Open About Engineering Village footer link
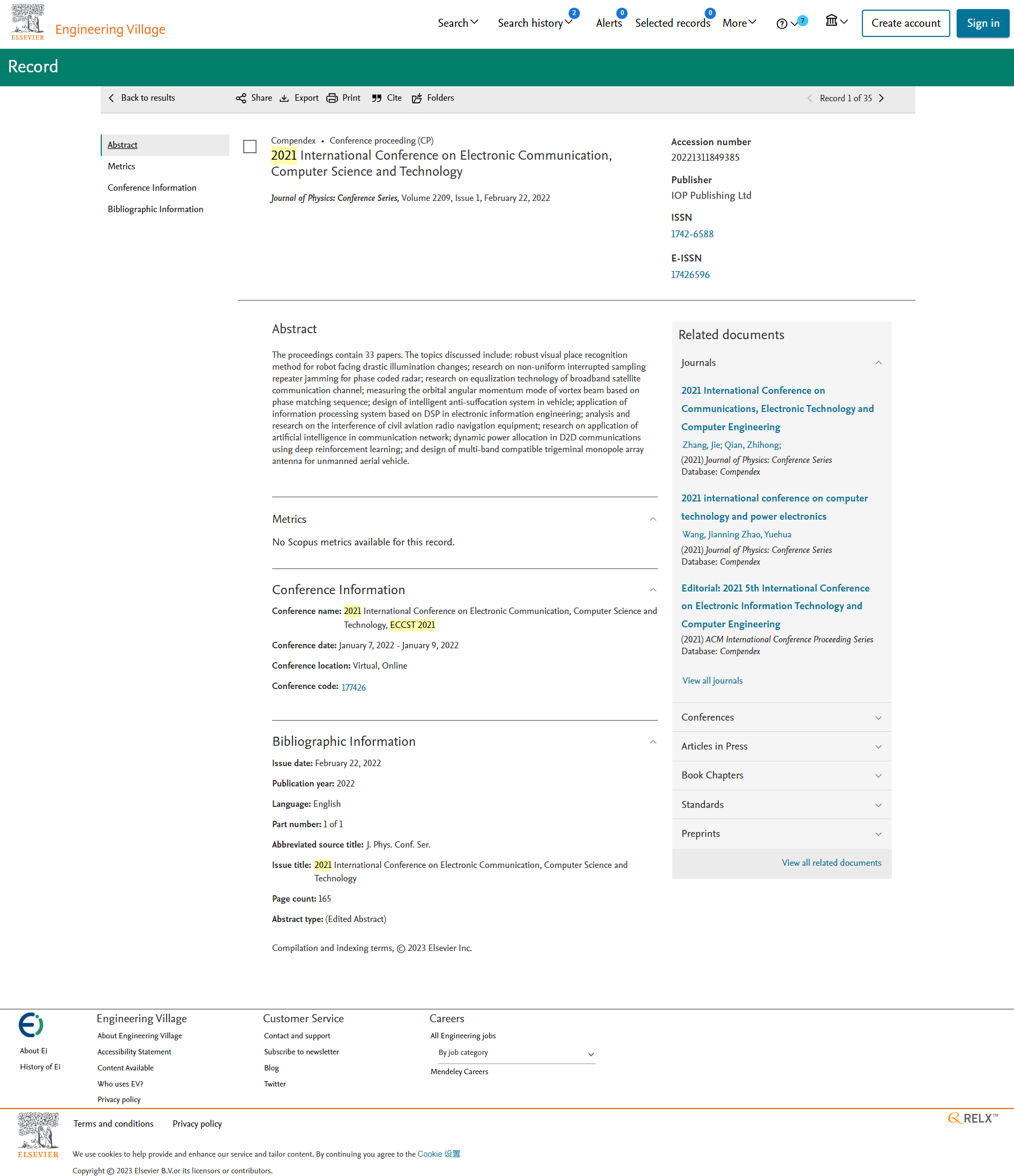The image size is (1014, 1176). click(x=140, y=1036)
